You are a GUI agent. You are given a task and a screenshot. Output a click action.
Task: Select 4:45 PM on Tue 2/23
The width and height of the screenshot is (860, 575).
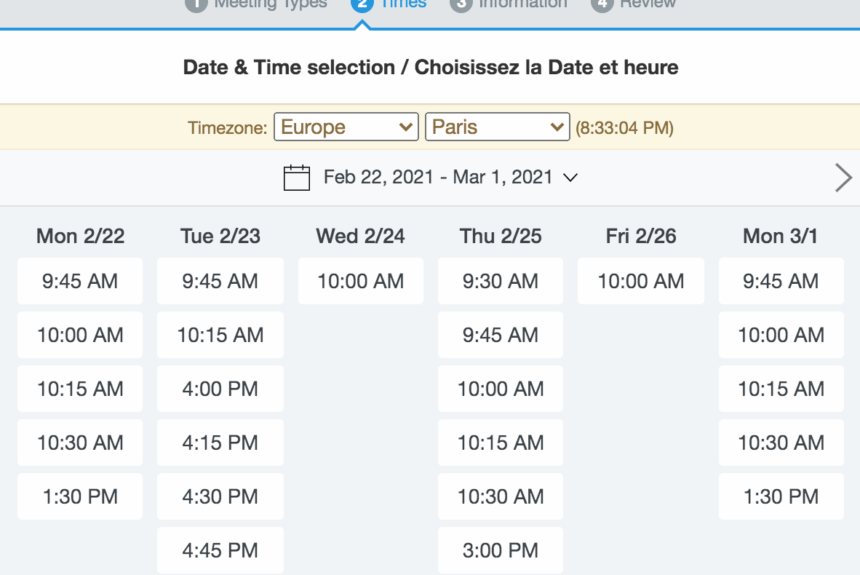click(x=220, y=550)
